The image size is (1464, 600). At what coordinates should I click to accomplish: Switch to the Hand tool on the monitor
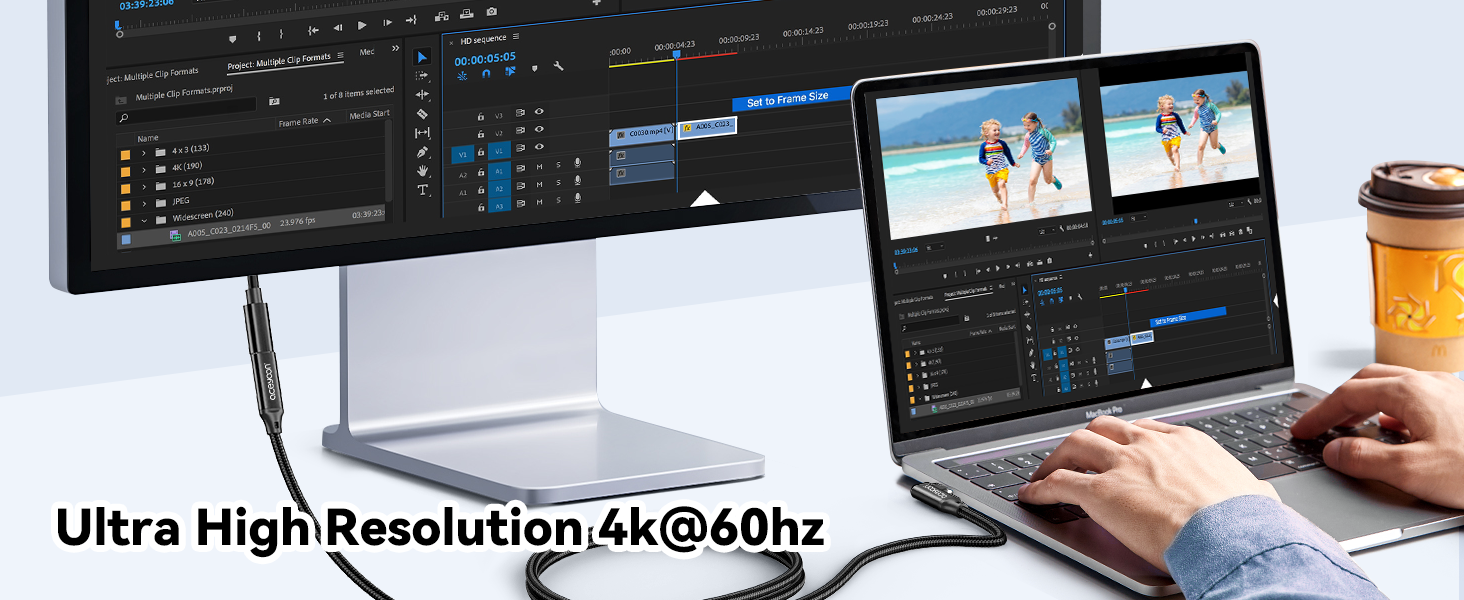423,170
